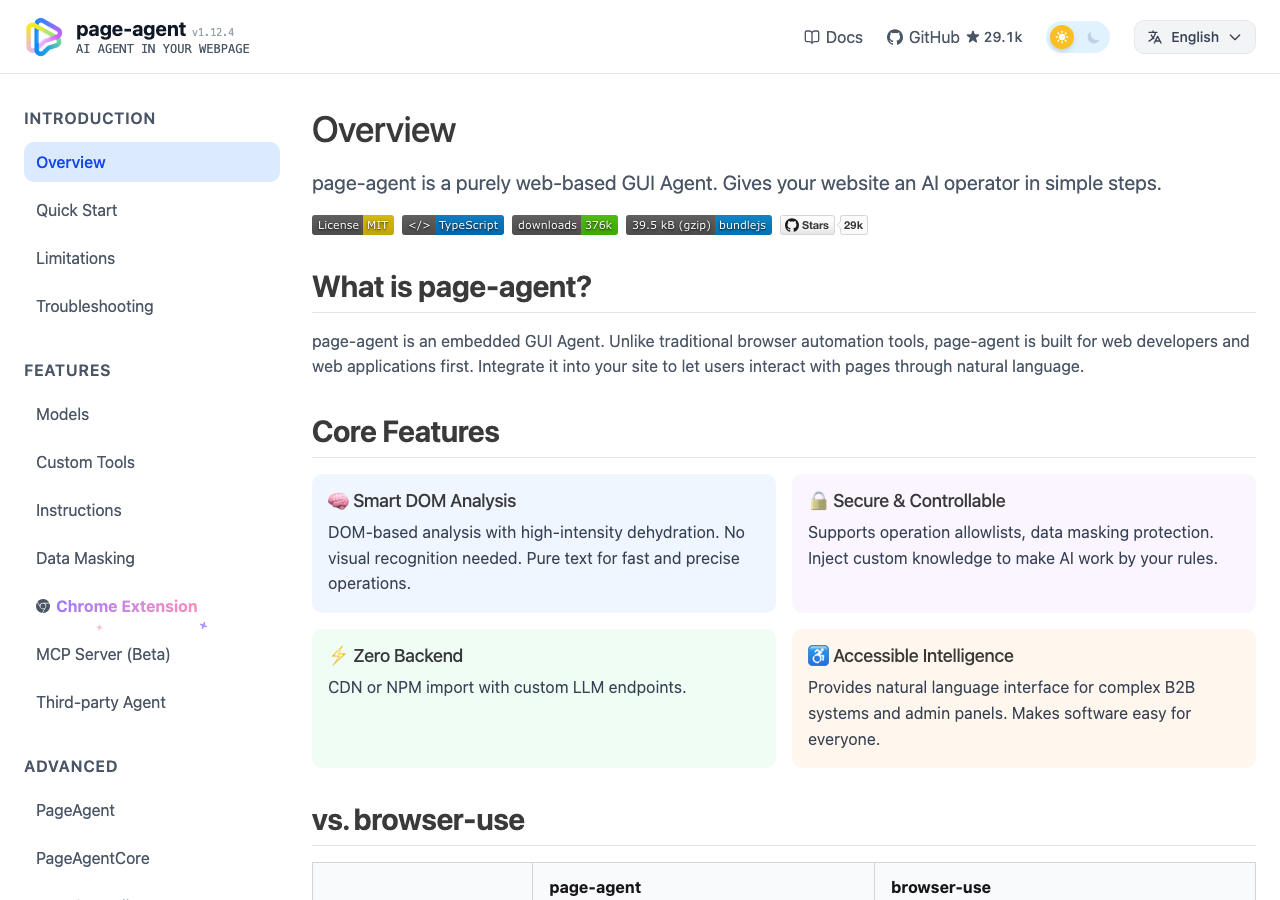Click the INTRODUCTION sidebar section label

pos(90,118)
